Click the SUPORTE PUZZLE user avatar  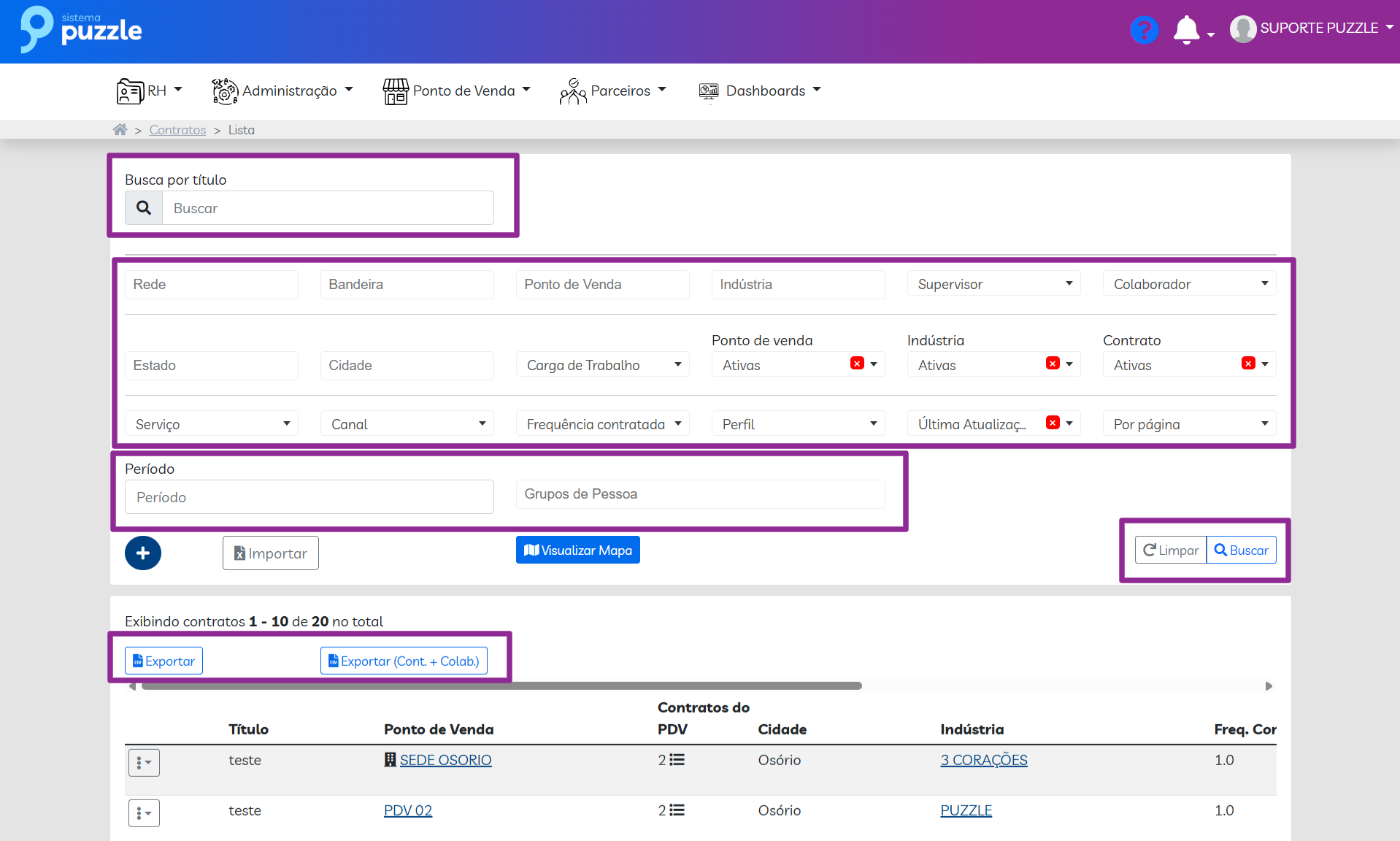coord(1242,29)
